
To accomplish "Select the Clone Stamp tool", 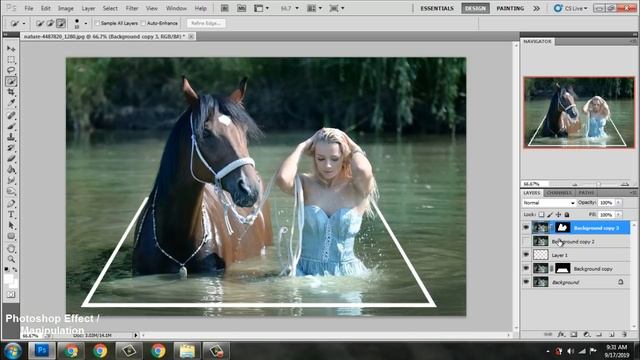I will (11, 137).
